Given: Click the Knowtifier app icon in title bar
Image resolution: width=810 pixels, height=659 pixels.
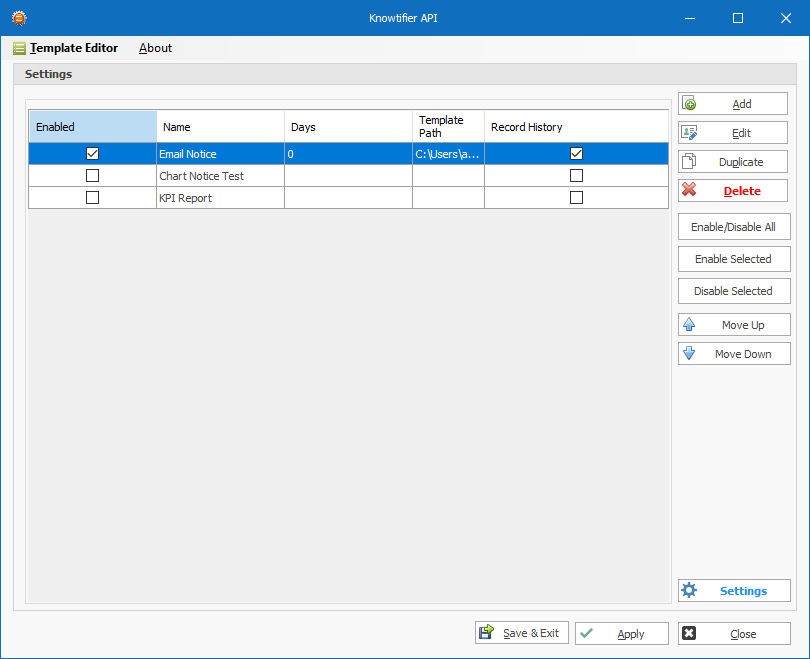Looking at the screenshot, I should [19, 18].
